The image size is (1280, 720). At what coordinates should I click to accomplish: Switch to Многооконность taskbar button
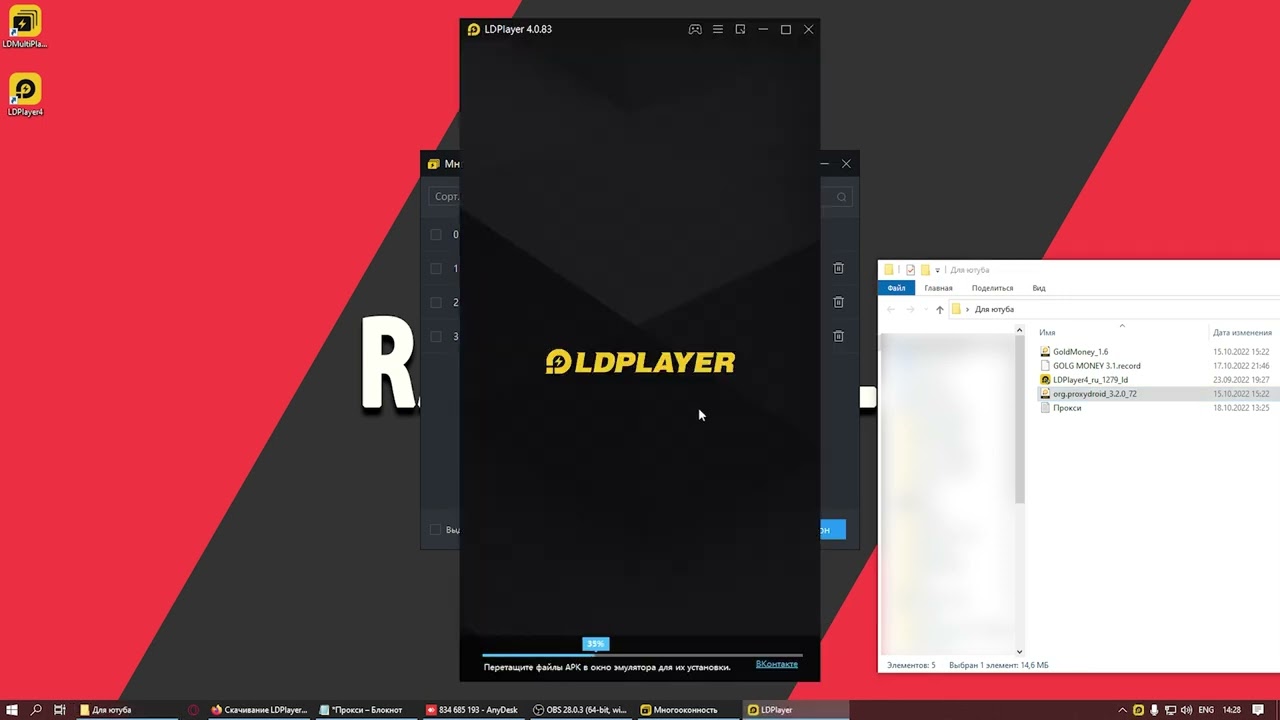pos(688,710)
